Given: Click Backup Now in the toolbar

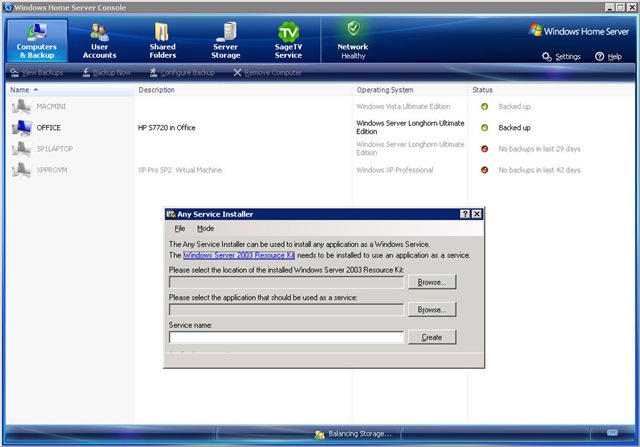Looking at the screenshot, I should pyautogui.click(x=107, y=73).
